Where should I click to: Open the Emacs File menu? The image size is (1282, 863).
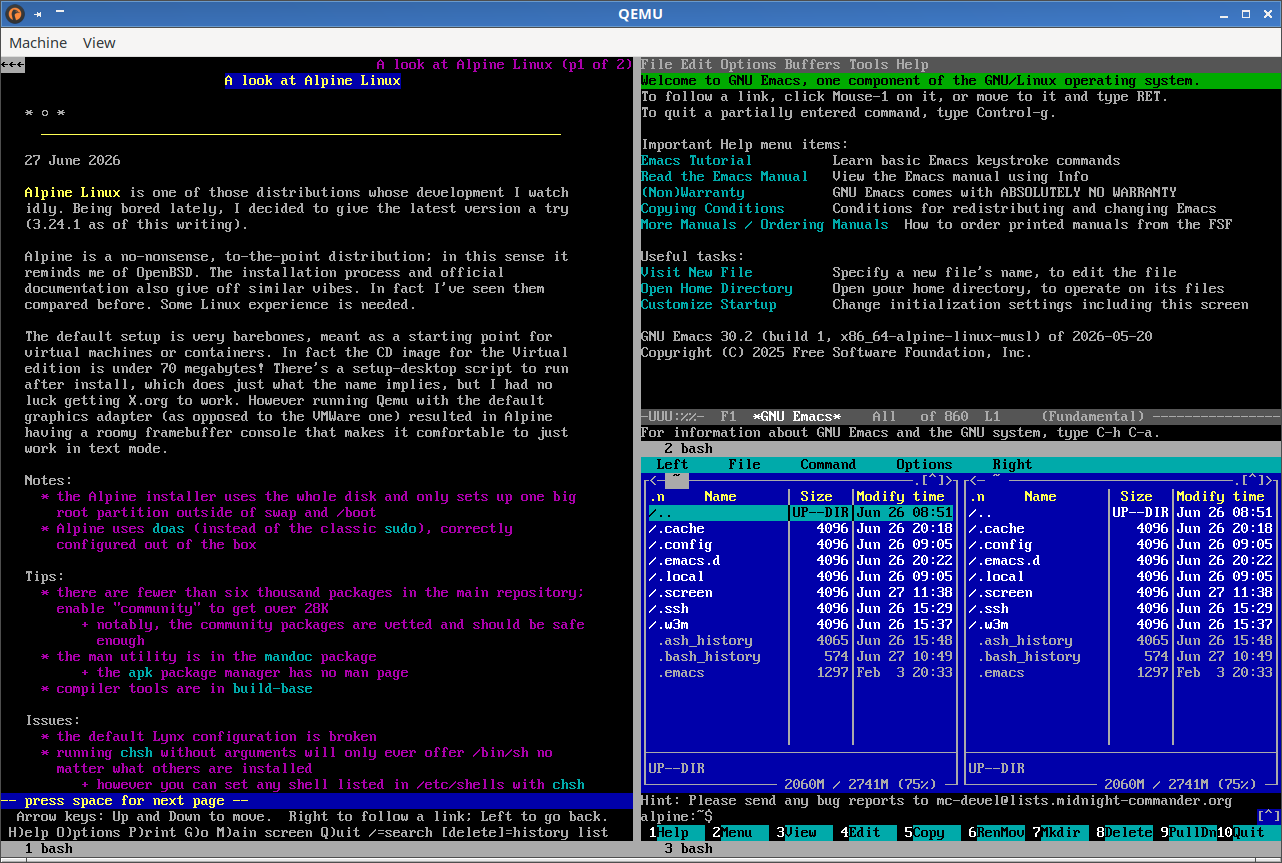click(657, 65)
